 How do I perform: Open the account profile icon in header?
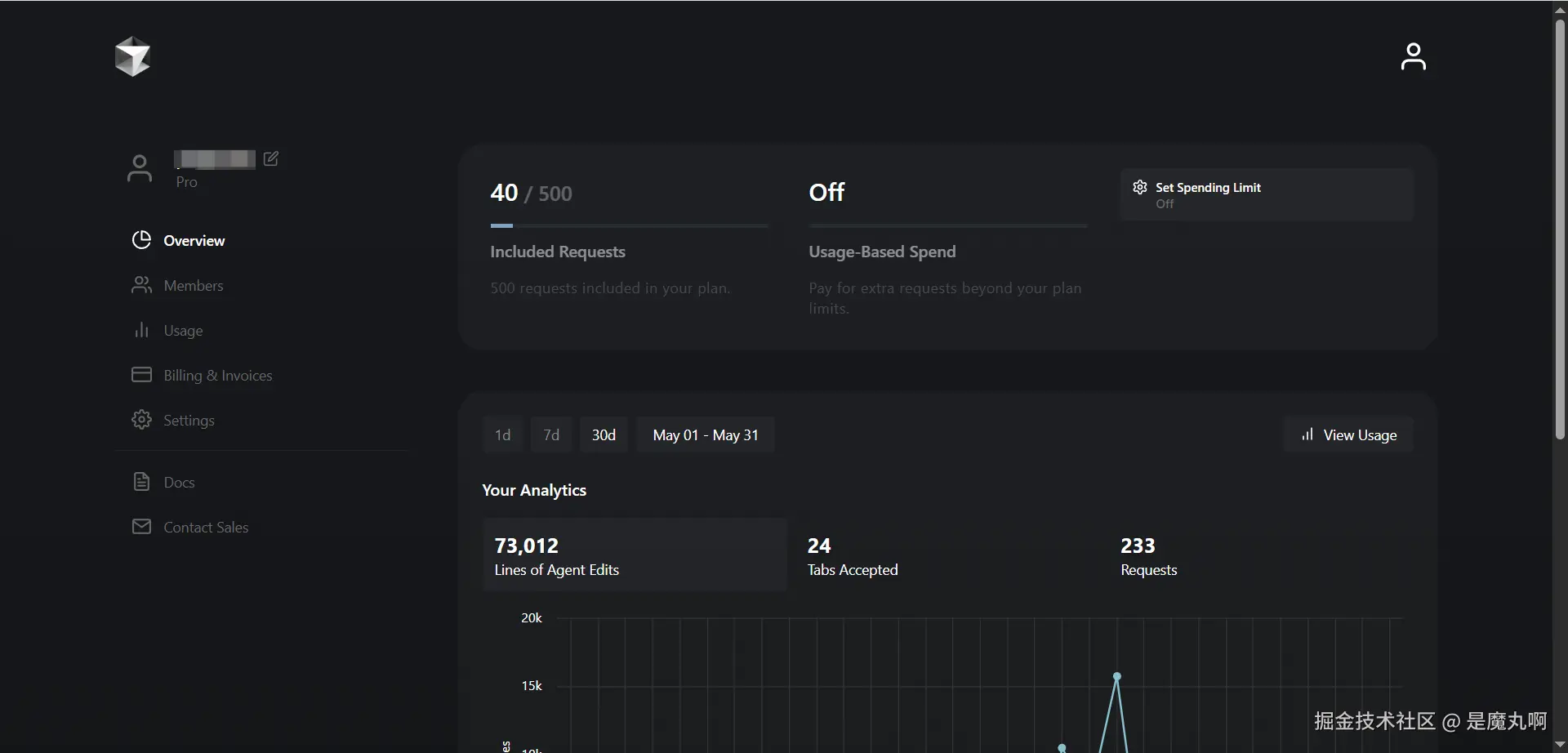[x=1413, y=56]
